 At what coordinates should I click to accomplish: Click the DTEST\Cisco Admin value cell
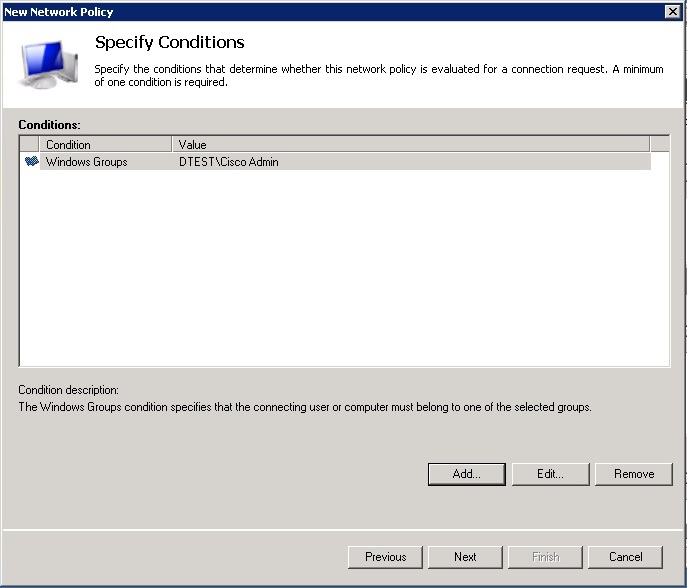(x=229, y=162)
